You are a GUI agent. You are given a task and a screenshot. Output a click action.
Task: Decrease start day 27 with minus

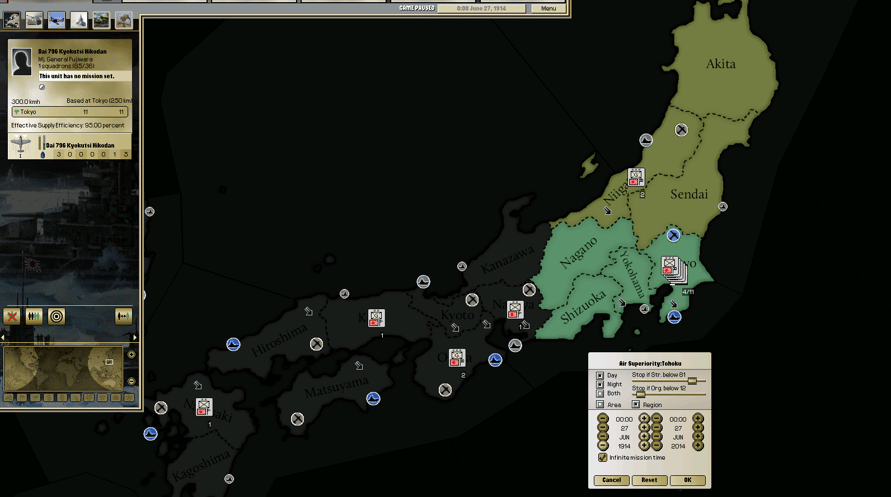click(603, 428)
